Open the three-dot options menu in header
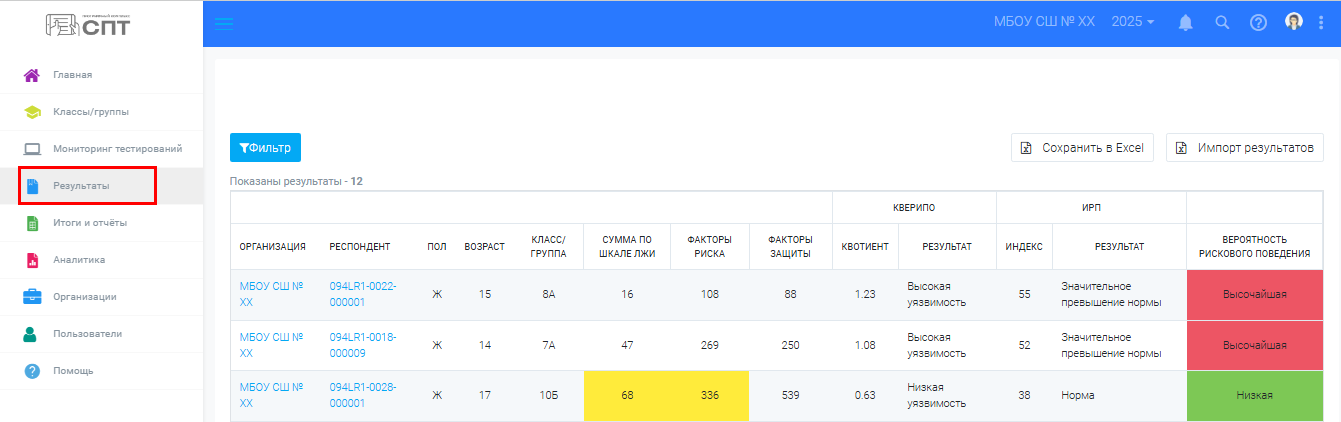 [x=1321, y=22]
